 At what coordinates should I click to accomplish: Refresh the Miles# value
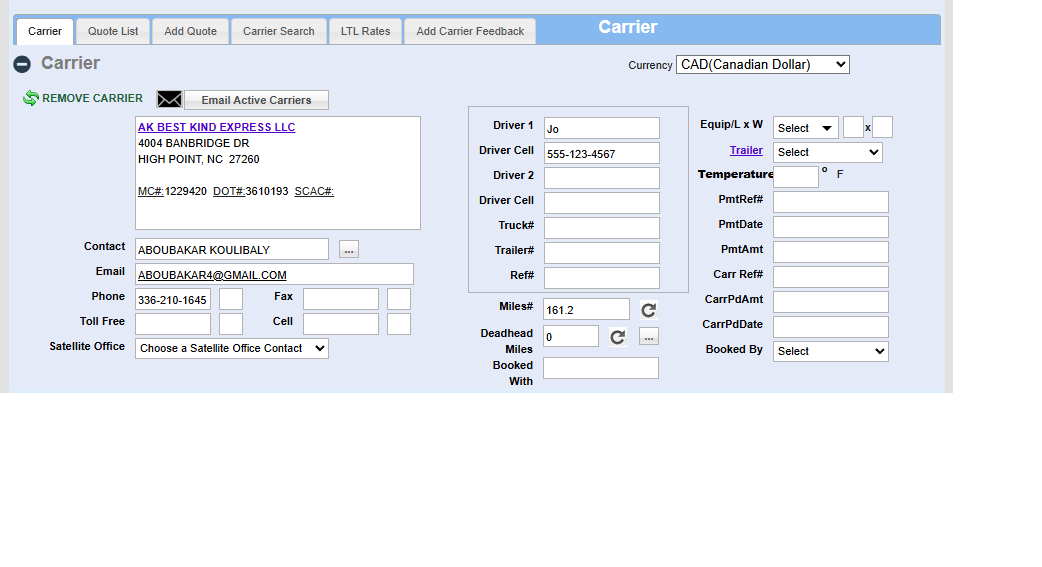(649, 310)
